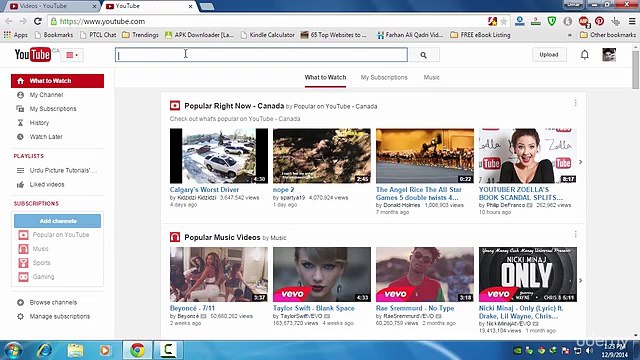Open options menu for Popular Right Now
Image resolution: width=640 pixels, height=360 pixels.
click(x=576, y=103)
